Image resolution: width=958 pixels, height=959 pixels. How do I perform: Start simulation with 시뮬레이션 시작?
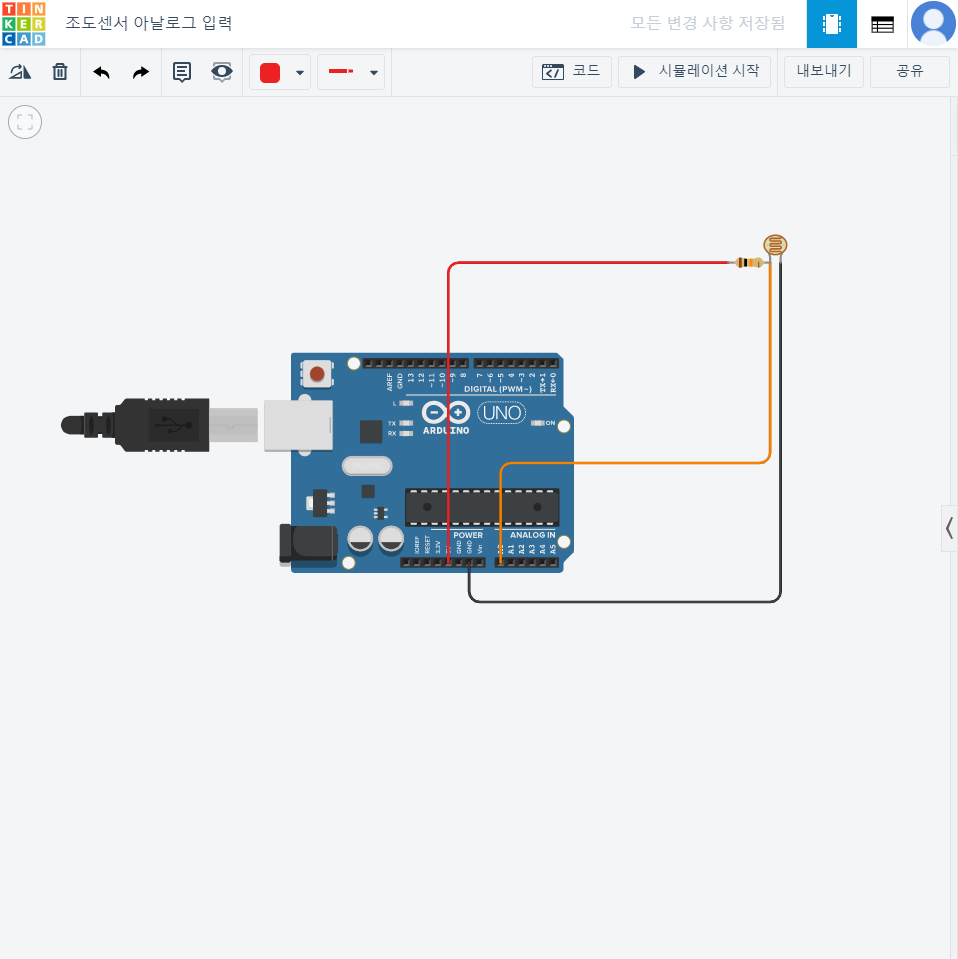[694, 72]
